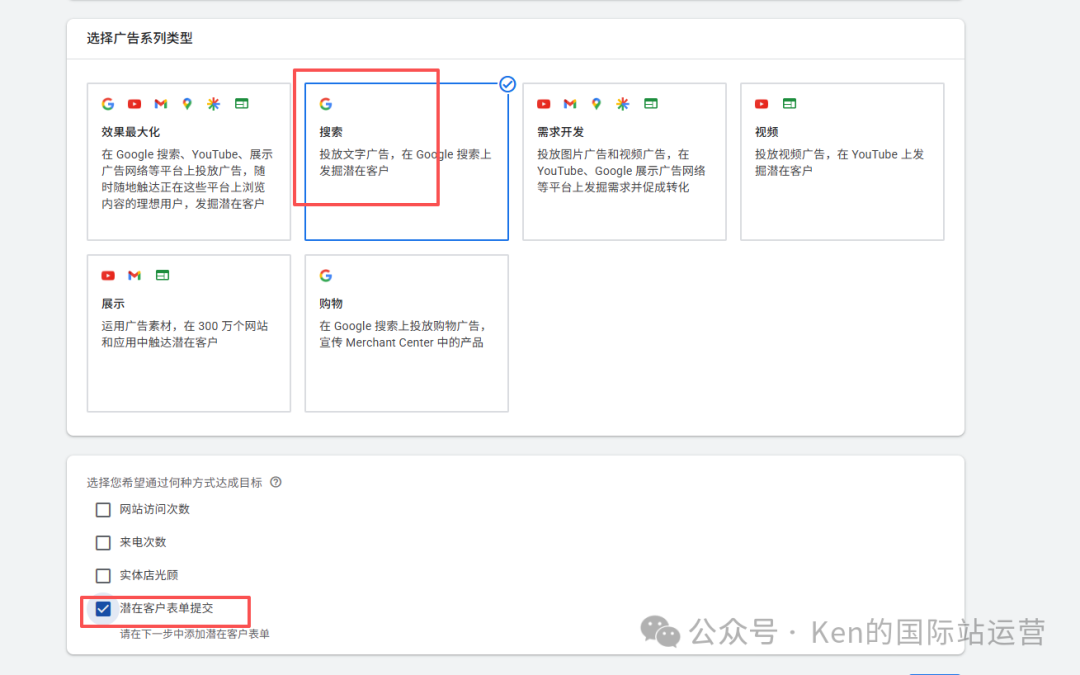The width and height of the screenshot is (1080, 675).
Task: Click the Google icon in 购物 card
Action: (x=326, y=276)
